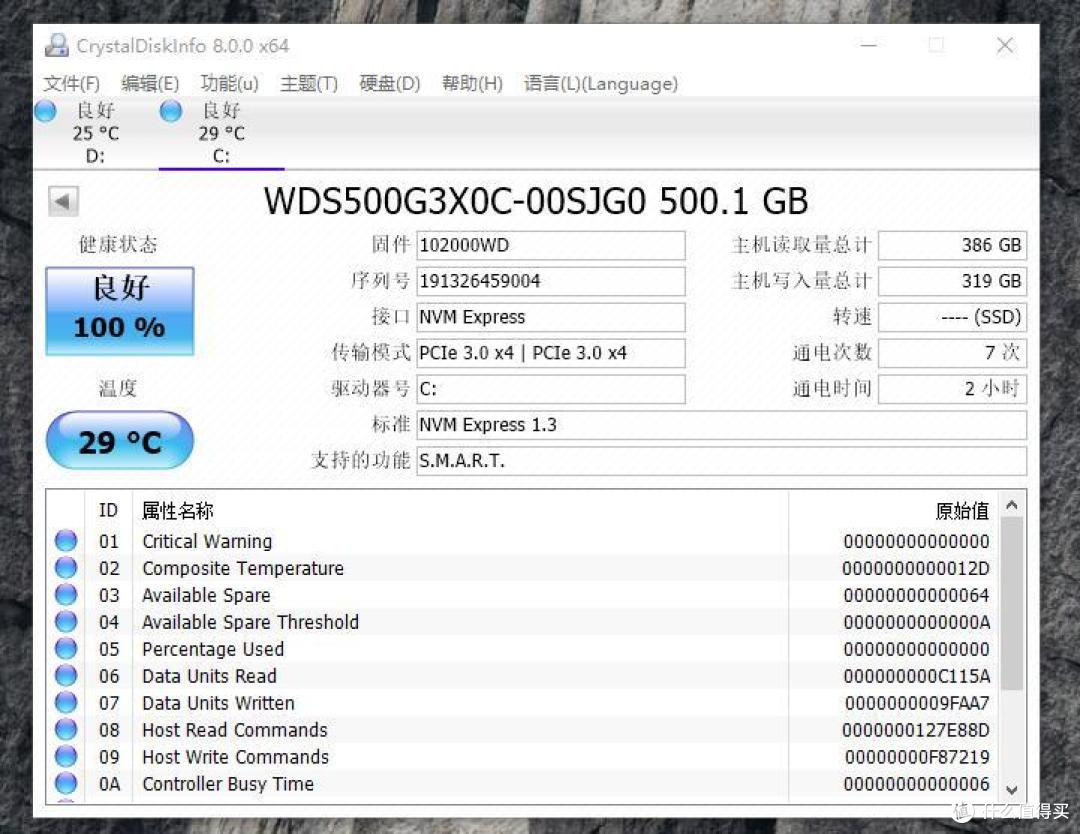The height and width of the screenshot is (834, 1080).
Task: Click the CrystalDiskInfo app icon in title bar
Action: [56, 45]
